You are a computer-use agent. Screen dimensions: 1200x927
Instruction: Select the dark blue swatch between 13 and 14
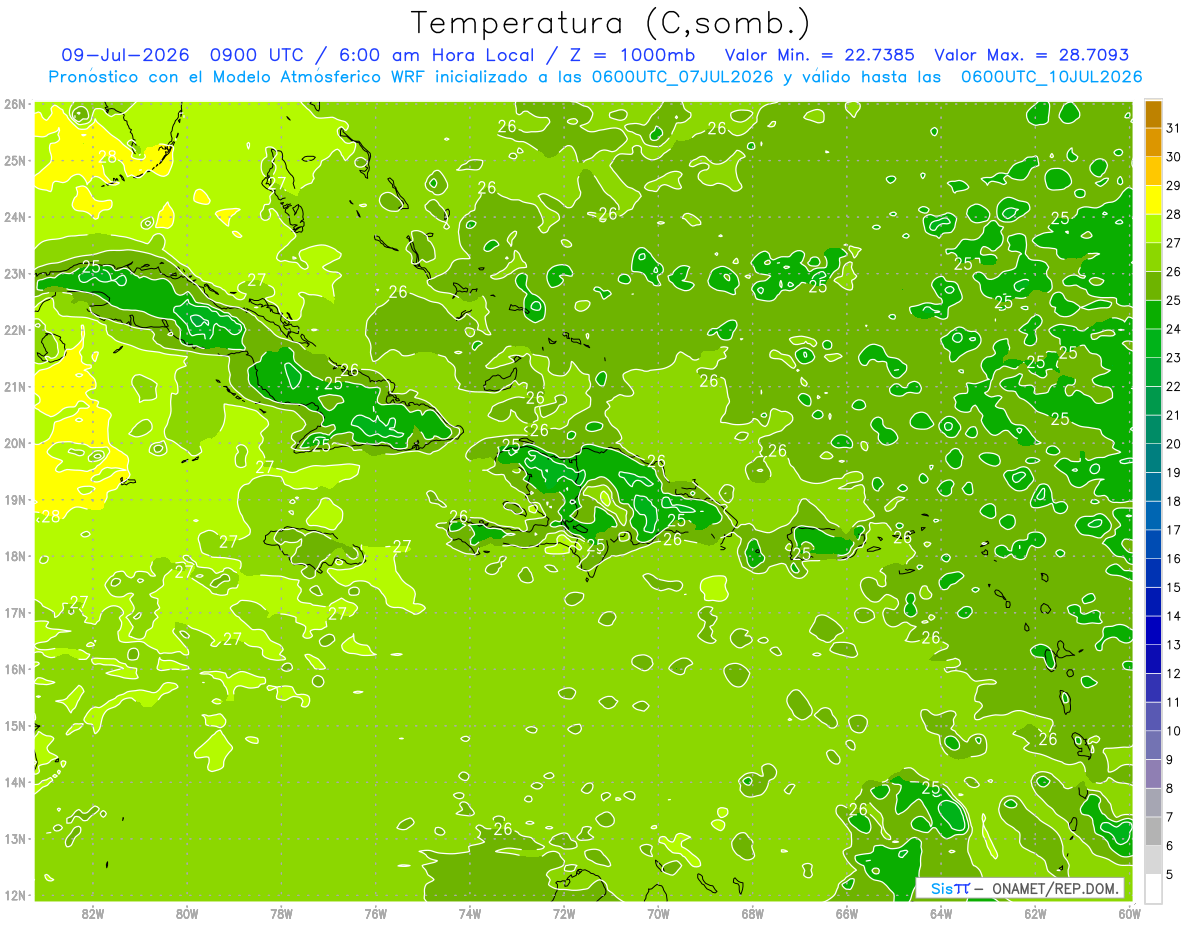coord(1153,630)
